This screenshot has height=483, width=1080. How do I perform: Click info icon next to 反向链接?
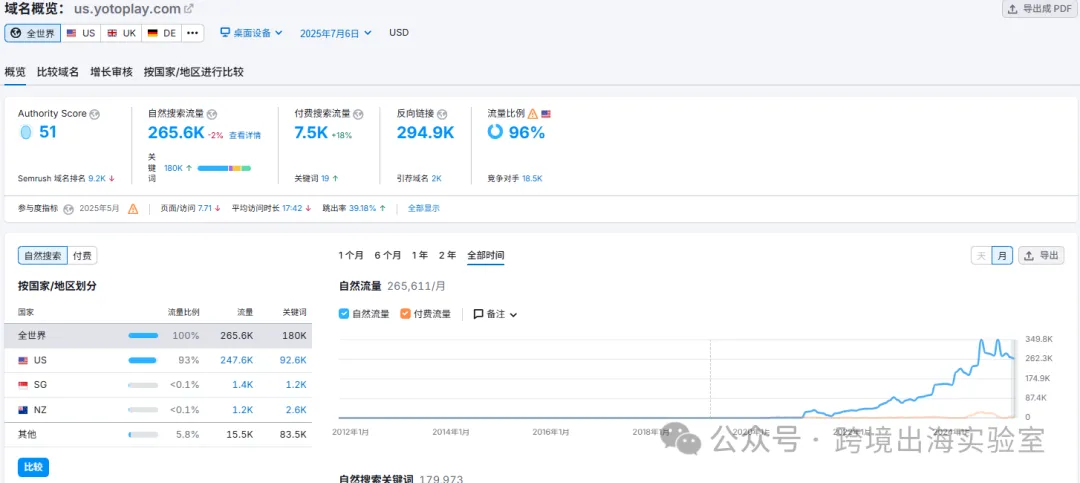click(442, 114)
